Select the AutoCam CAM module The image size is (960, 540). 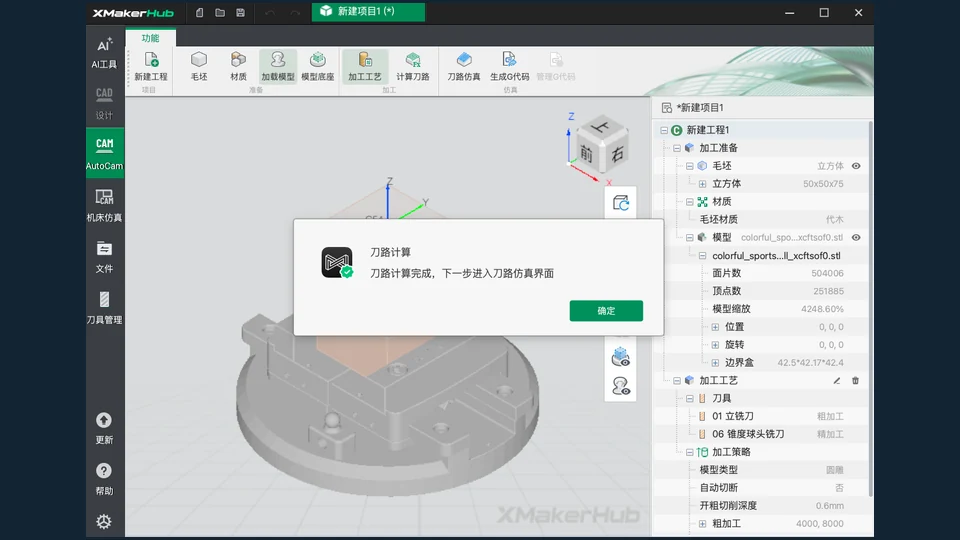tap(105, 152)
